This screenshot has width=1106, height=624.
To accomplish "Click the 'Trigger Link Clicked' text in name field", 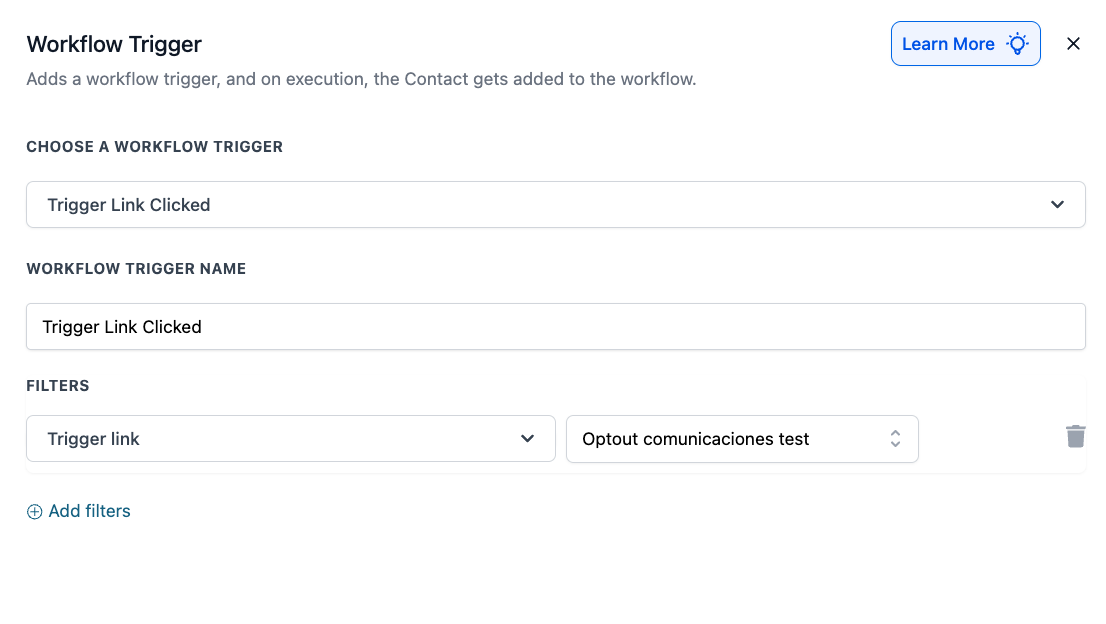I will click(122, 327).
